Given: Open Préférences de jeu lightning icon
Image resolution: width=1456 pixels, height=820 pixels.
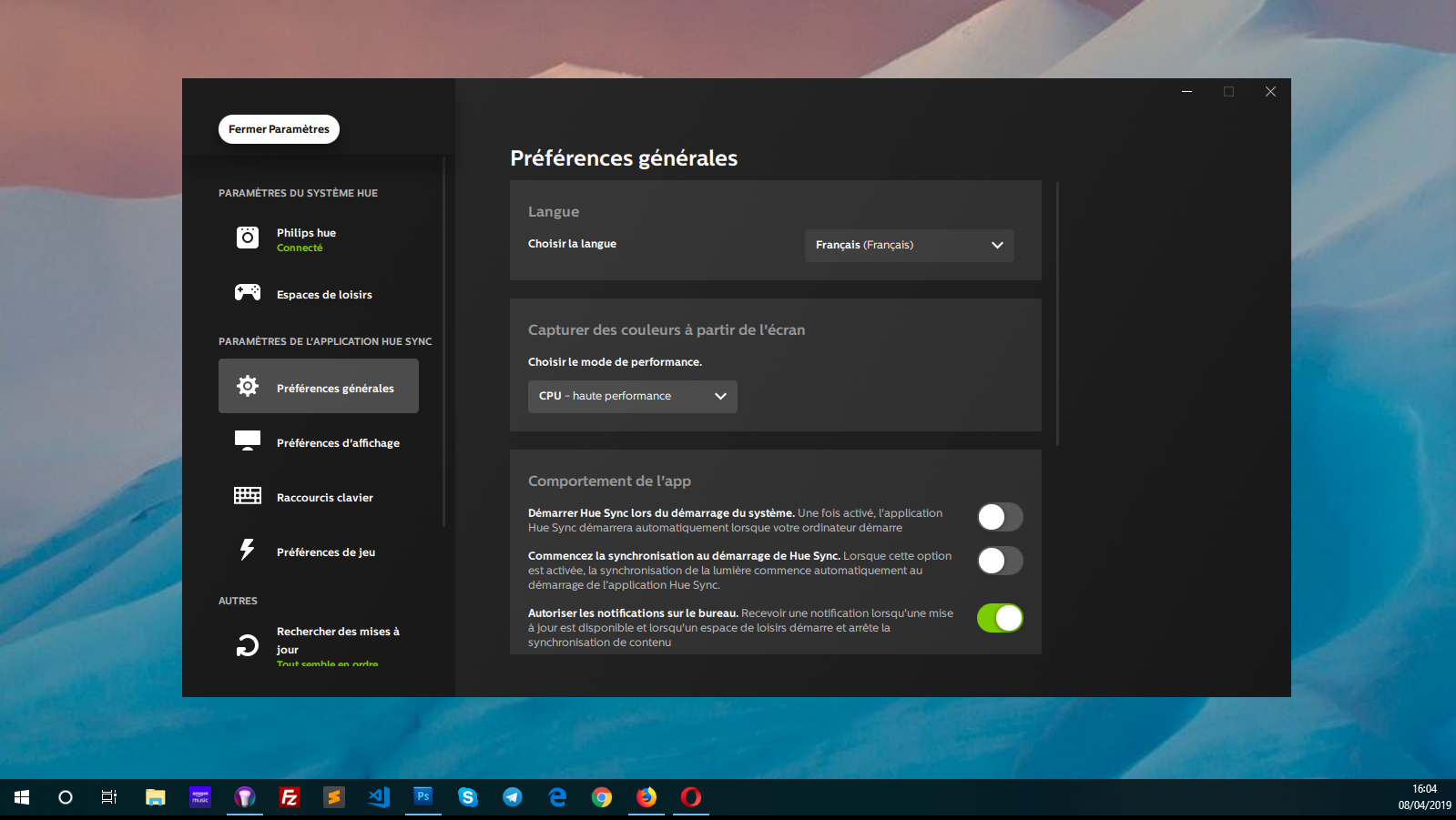Looking at the screenshot, I should (x=247, y=550).
